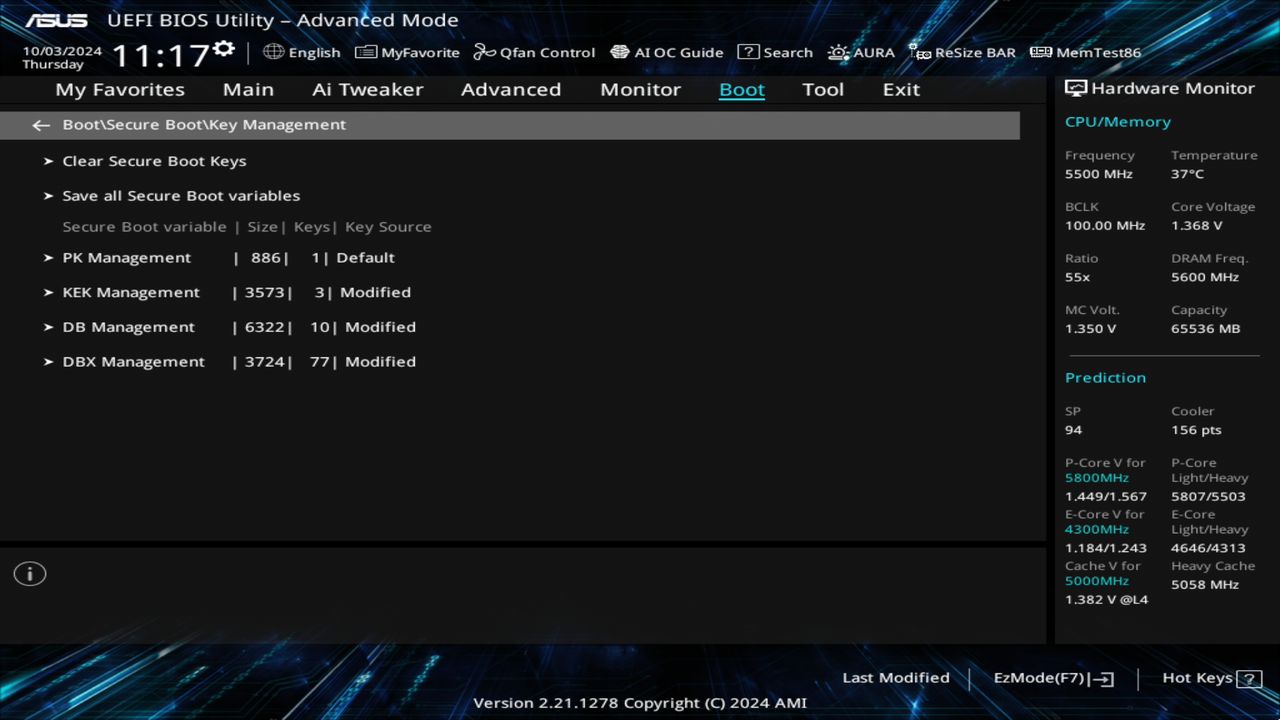The height and width of the screenshot is (720, 1280).
Task: Switch to the Ai Tweaker tab
Action: pyautogui.click(x=367, y=89)
